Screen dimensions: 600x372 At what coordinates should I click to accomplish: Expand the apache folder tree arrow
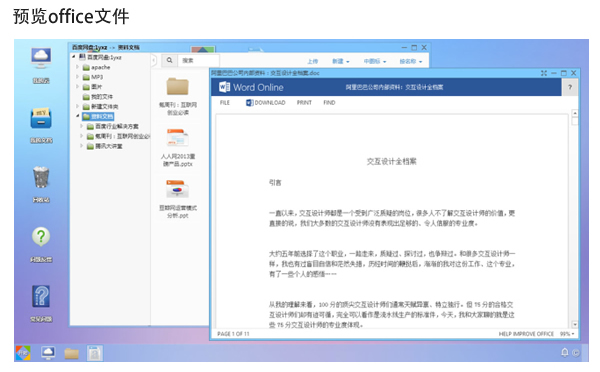[x=77, y=67]
